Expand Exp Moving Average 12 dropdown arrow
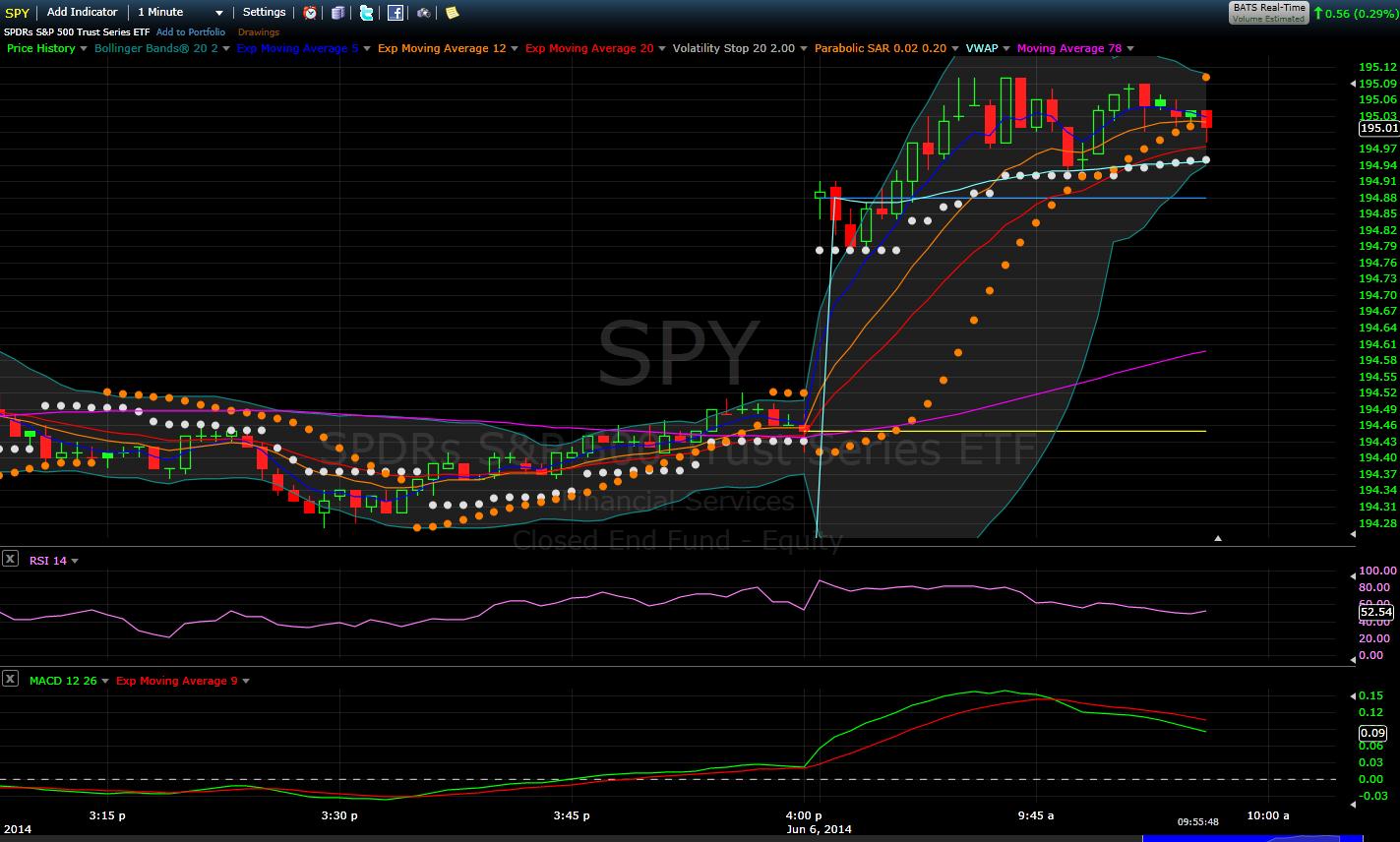Viewport: 1400px width, 842px height. (x=515, y=48)
